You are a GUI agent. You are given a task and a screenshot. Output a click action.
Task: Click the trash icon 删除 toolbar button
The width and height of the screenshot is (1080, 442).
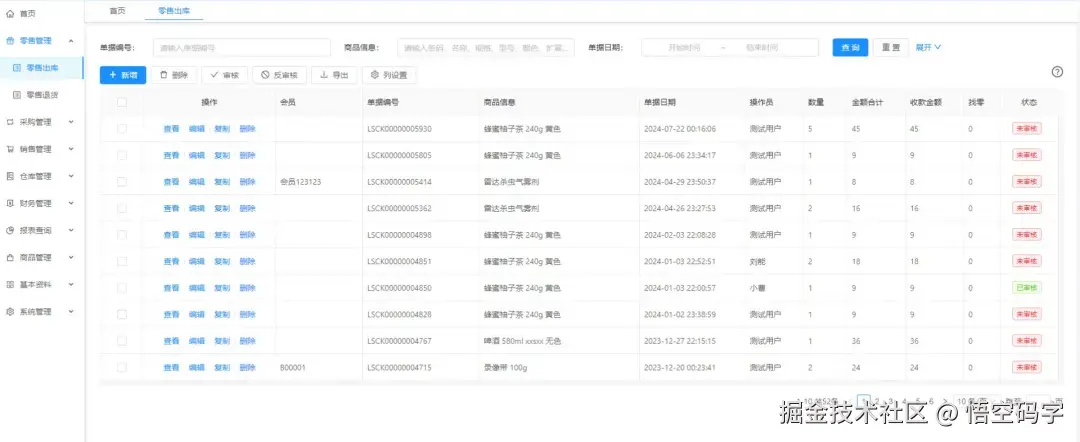(x=174, y=75)
